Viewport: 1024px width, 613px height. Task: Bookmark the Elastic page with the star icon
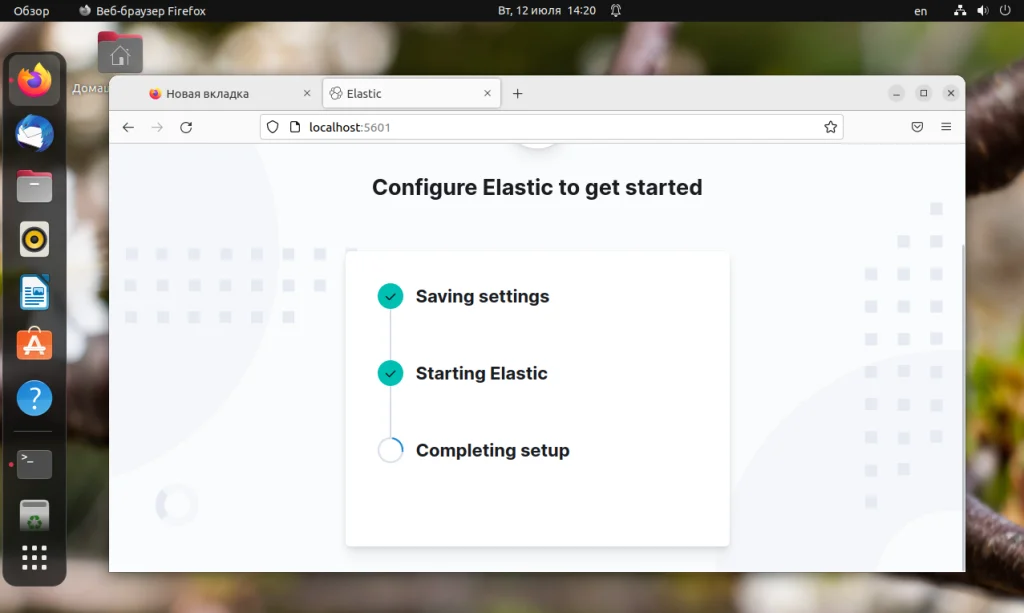click(x=830, y=127)
